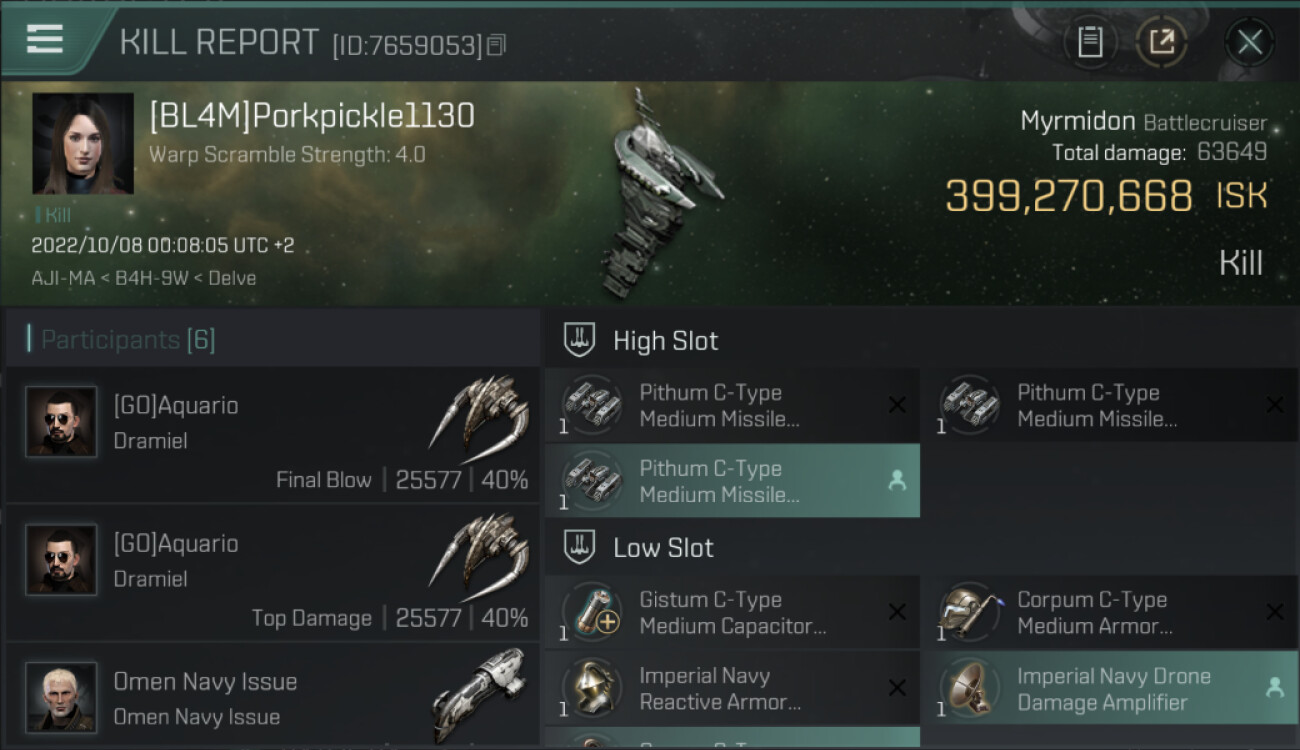Click the Imperial Navy Reactive Armor icon
Screen dimensions: 1300x750
point(591,688)
